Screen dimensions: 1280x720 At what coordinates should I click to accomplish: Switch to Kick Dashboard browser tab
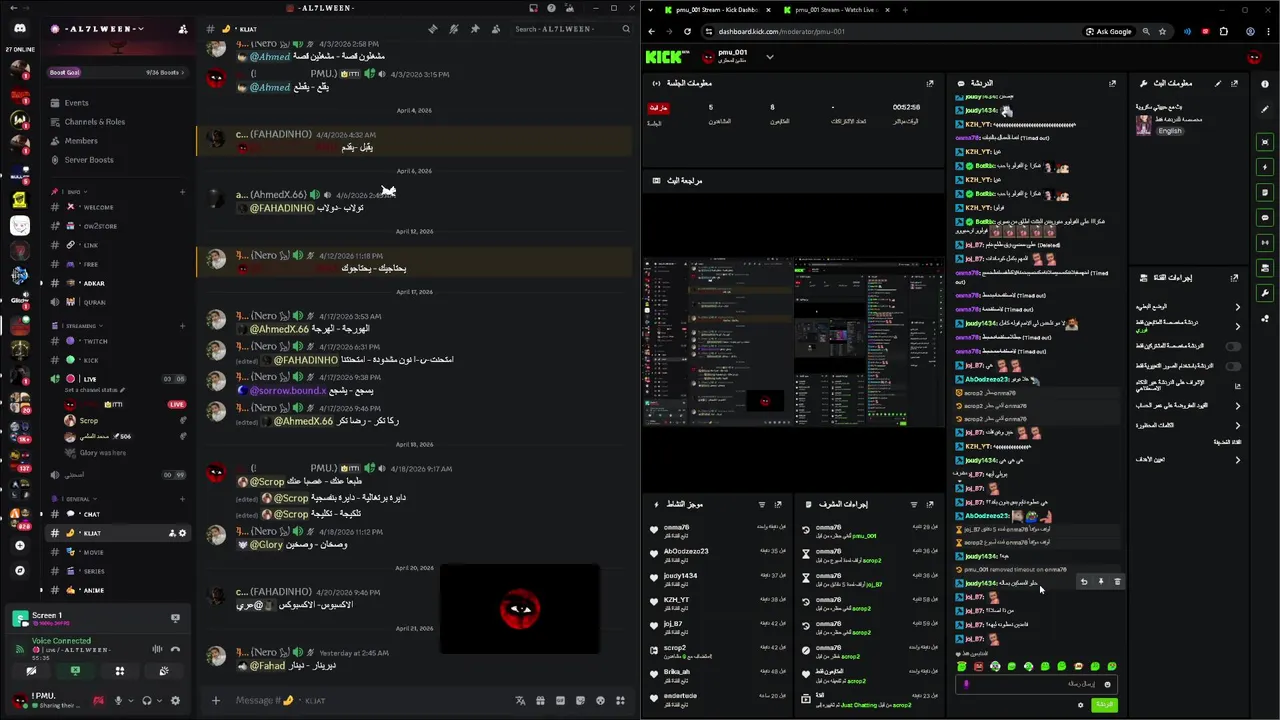click(x=717, y=10)
